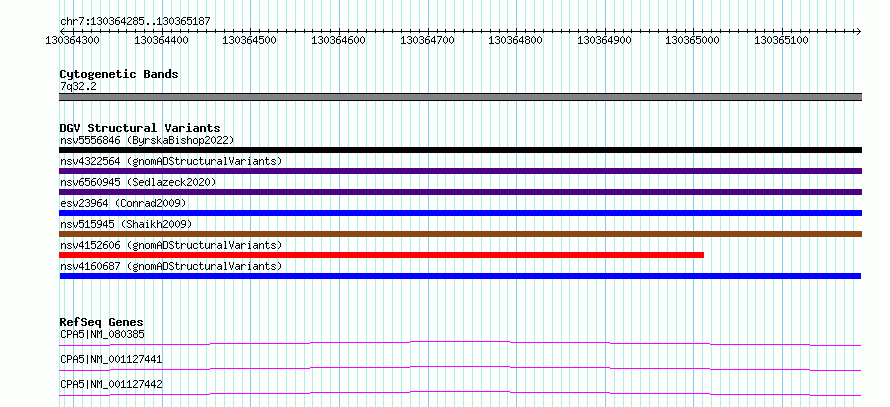Select the red nsv4152606 variant bar

point(381,255)
